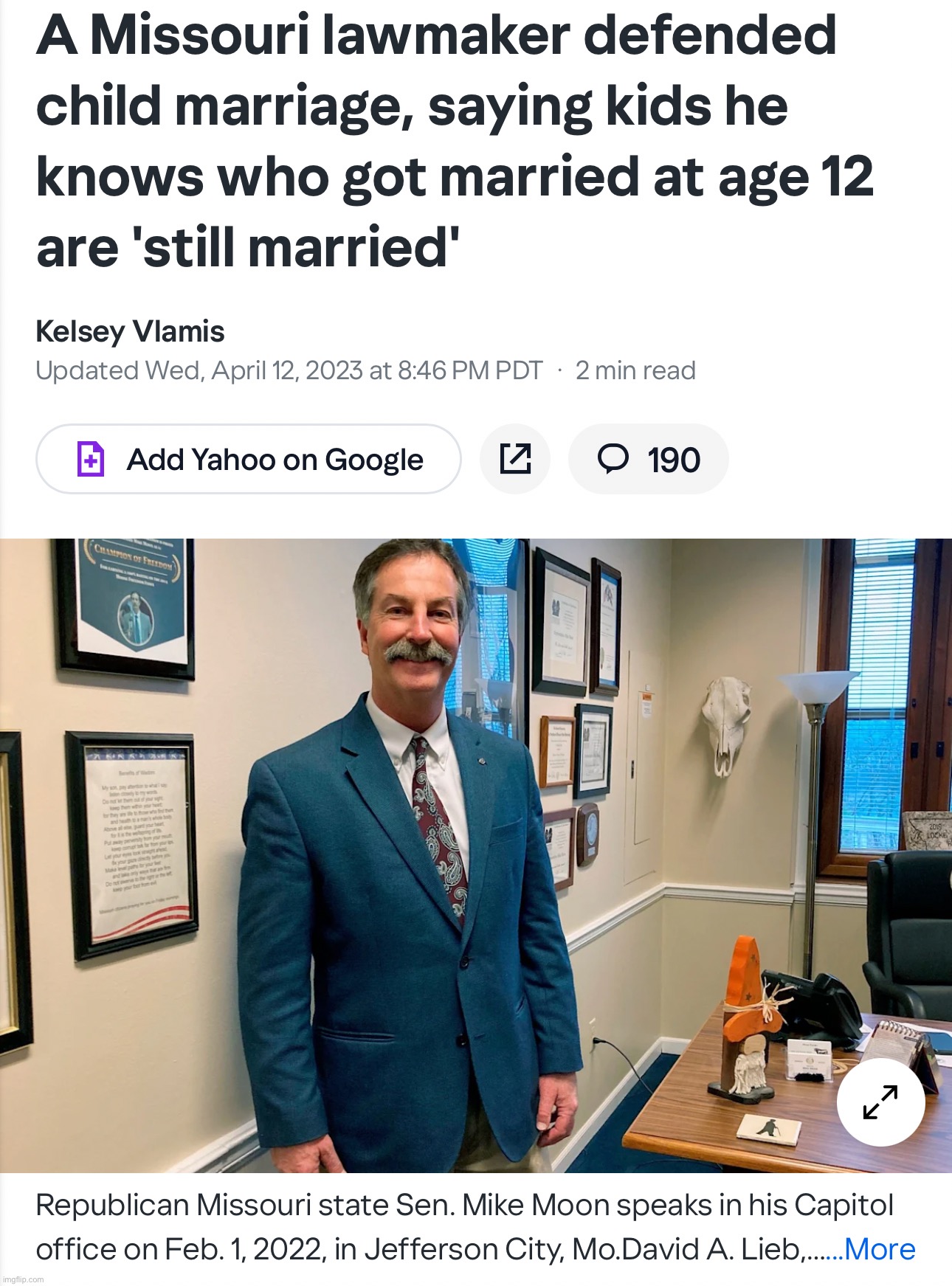The height and width of the screenshot is (1286, 952).
Task: Click the 2 min read label
Action: [x=635, y=370]
